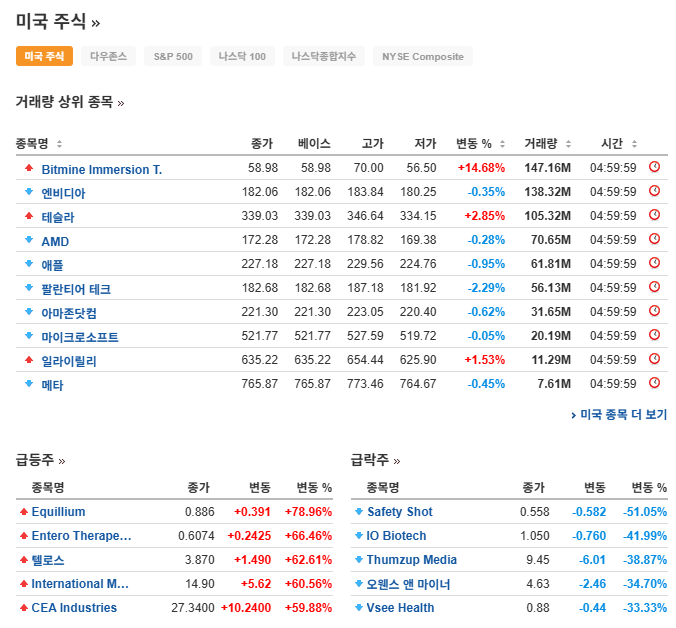
Task: Click the clock icon in AMD row
Action: [x=654, y=239]
